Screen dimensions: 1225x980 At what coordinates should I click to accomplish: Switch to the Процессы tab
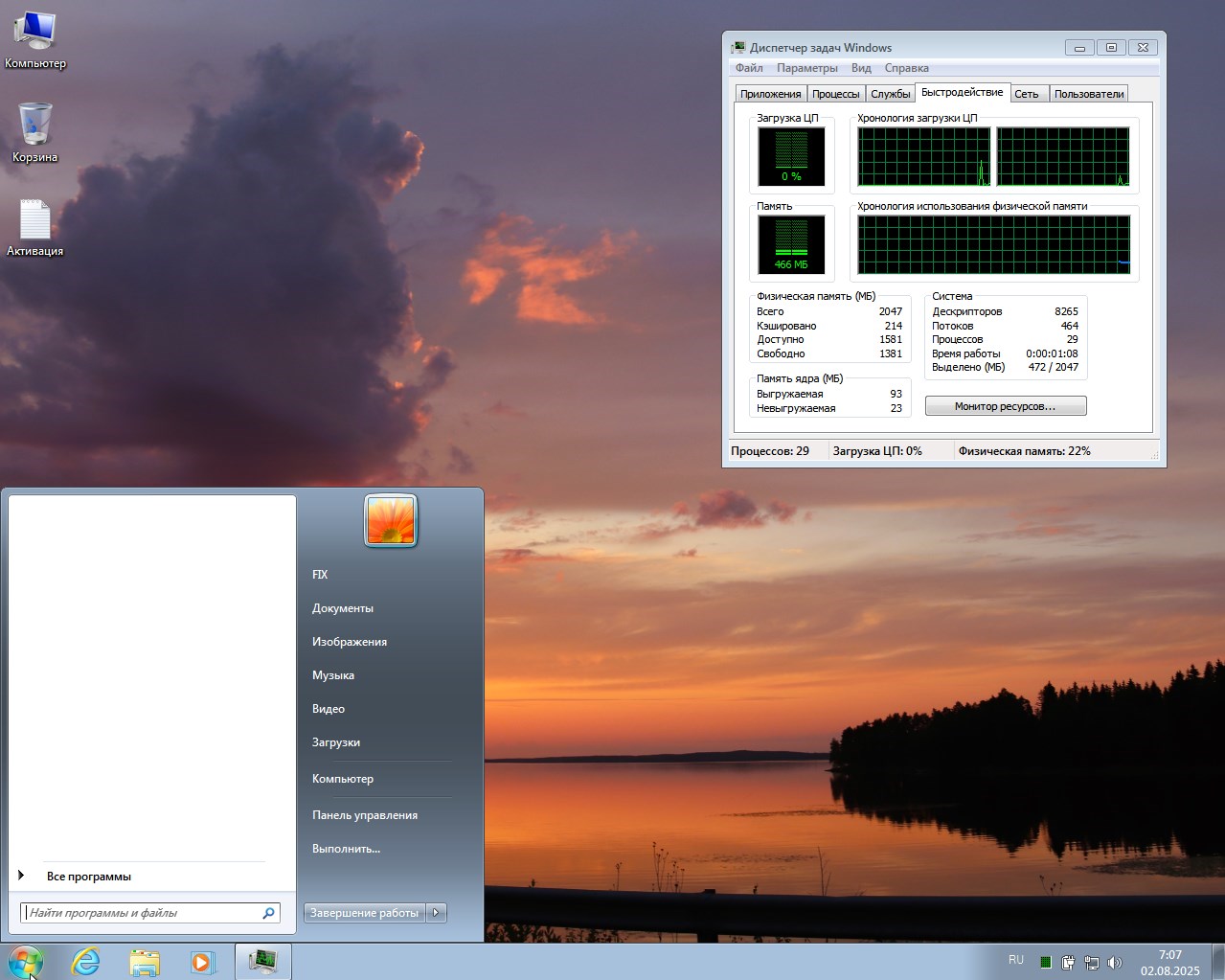(835, 94)
